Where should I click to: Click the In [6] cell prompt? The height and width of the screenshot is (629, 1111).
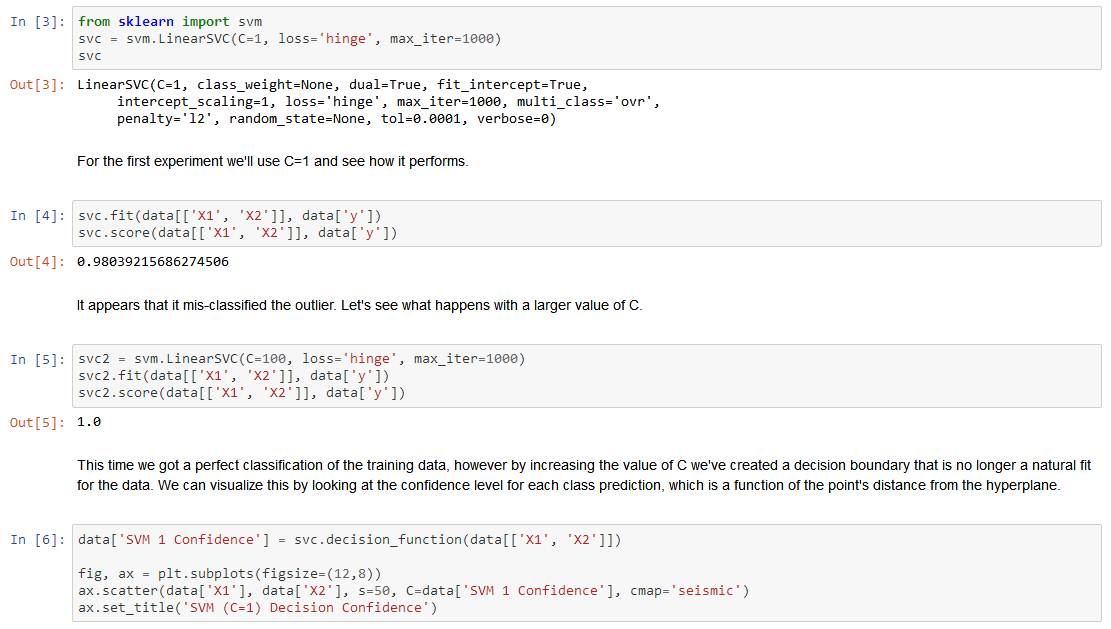pyautogui.click(x=38, y=540)
